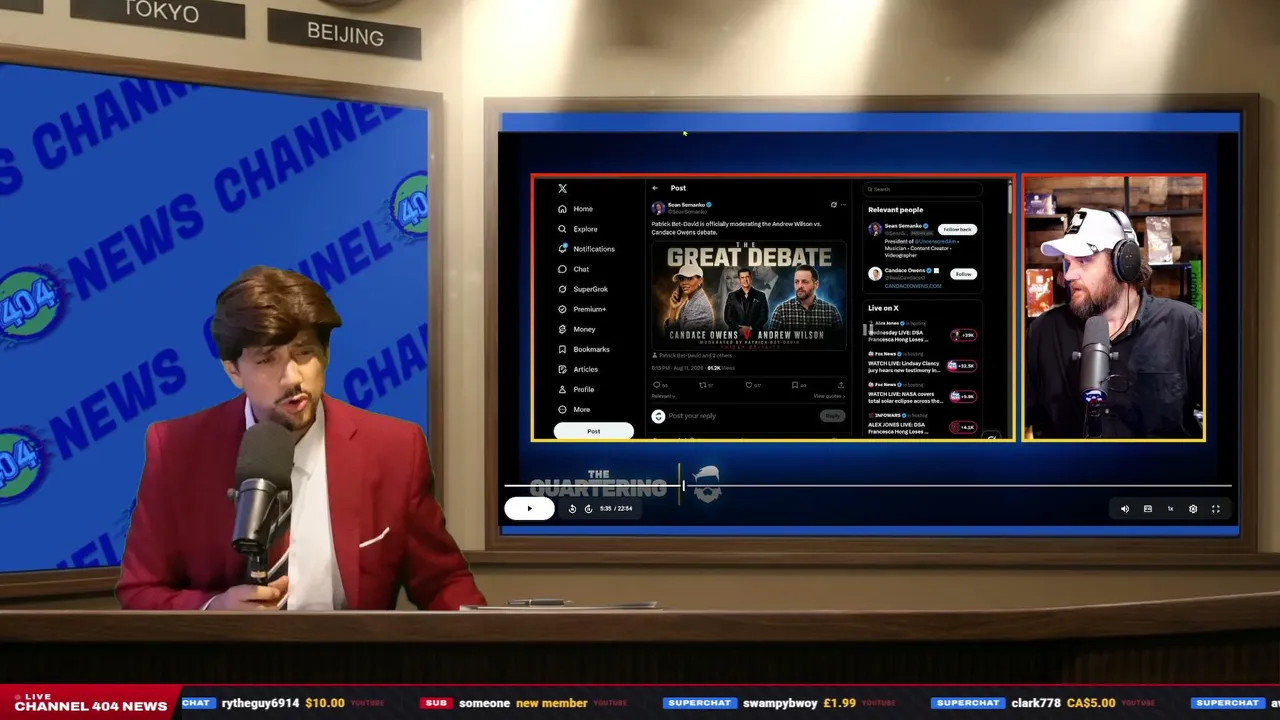
Task: Click the repost icon under the post
Action: click(x=702, y=385)
